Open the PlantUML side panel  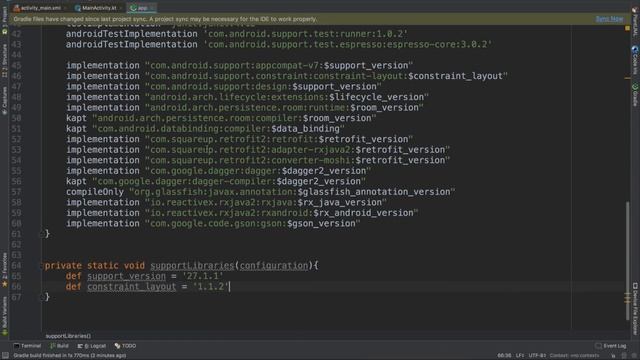pos(635,22)
